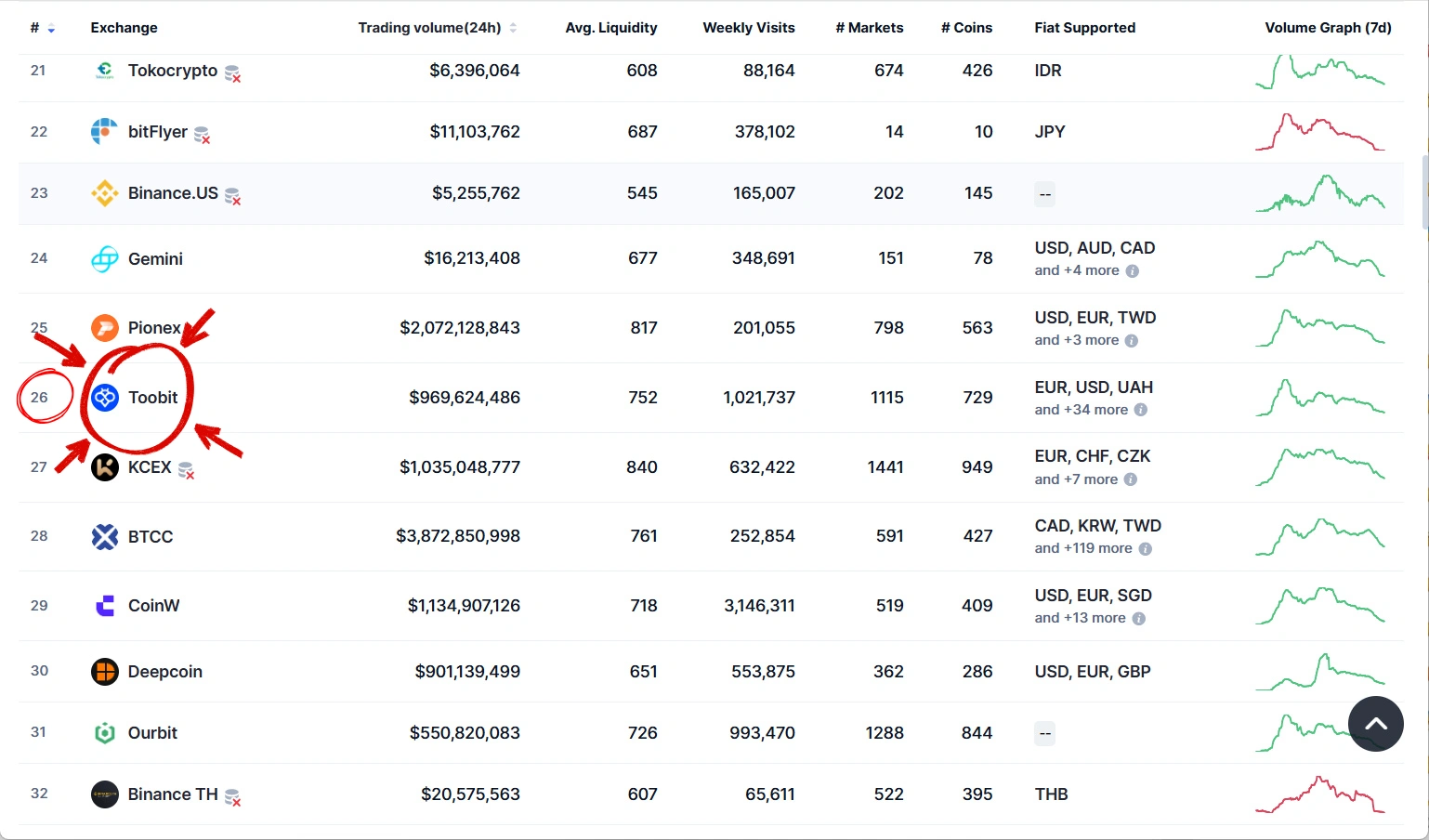The width and height of the screenshot is (1429, 840).
Task: Open the Binance.US exchange link
Action: [173, 193]
